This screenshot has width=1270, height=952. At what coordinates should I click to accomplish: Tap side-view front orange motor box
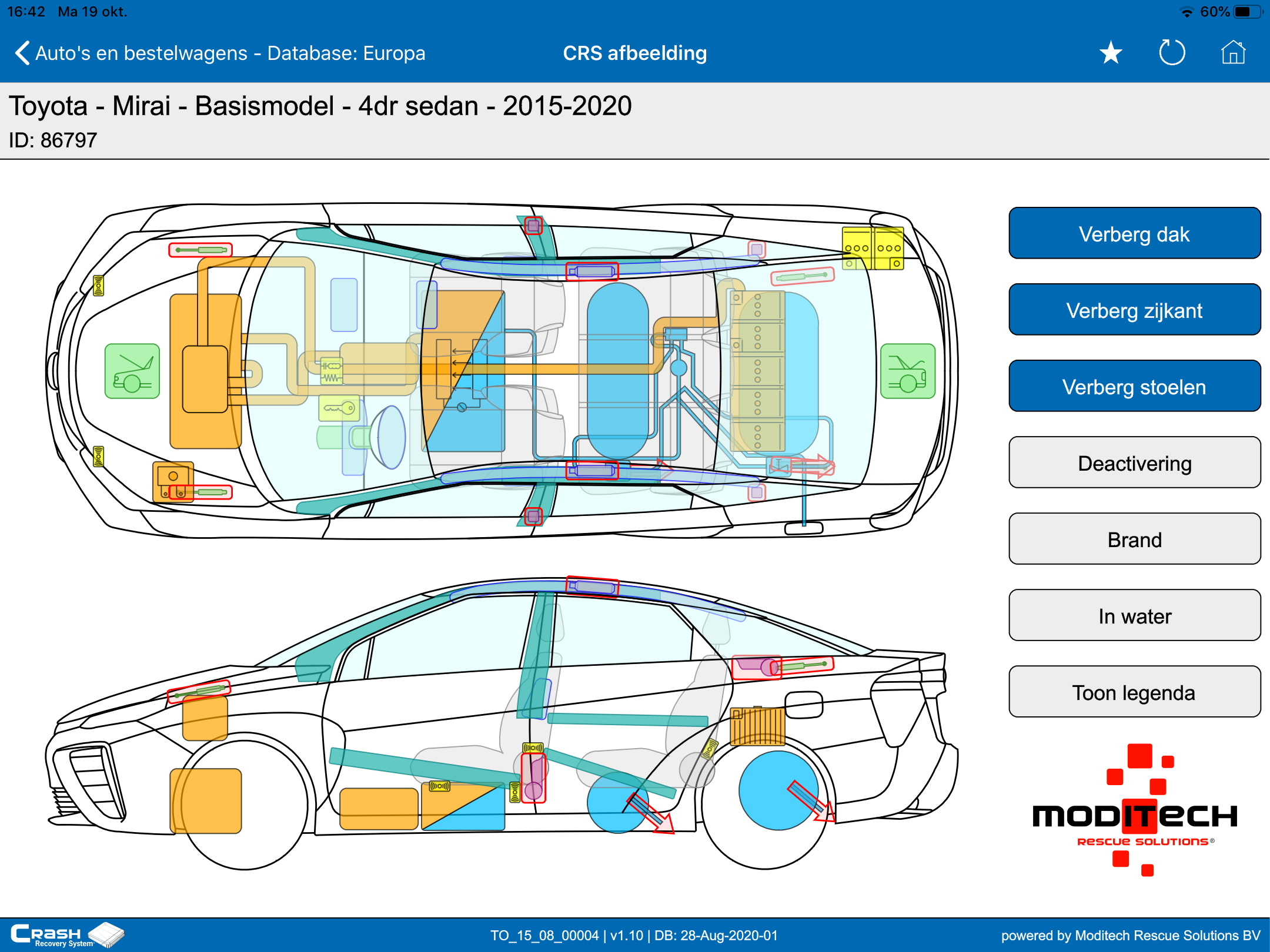[x=206, y=801]
